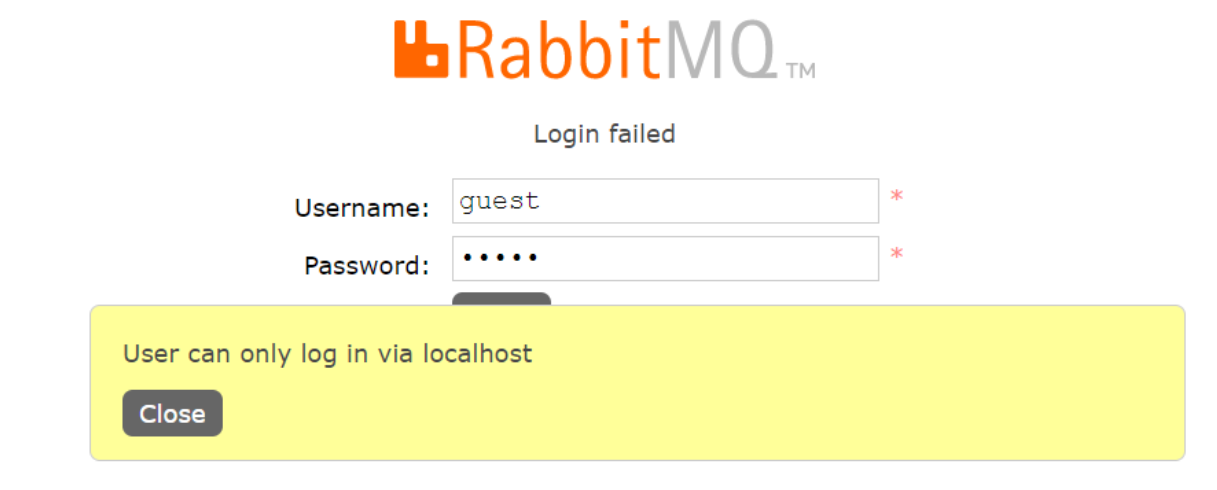Click the gray "MQ" part of the logo
Screen dimensions: 1217x490
coord(720,52)
